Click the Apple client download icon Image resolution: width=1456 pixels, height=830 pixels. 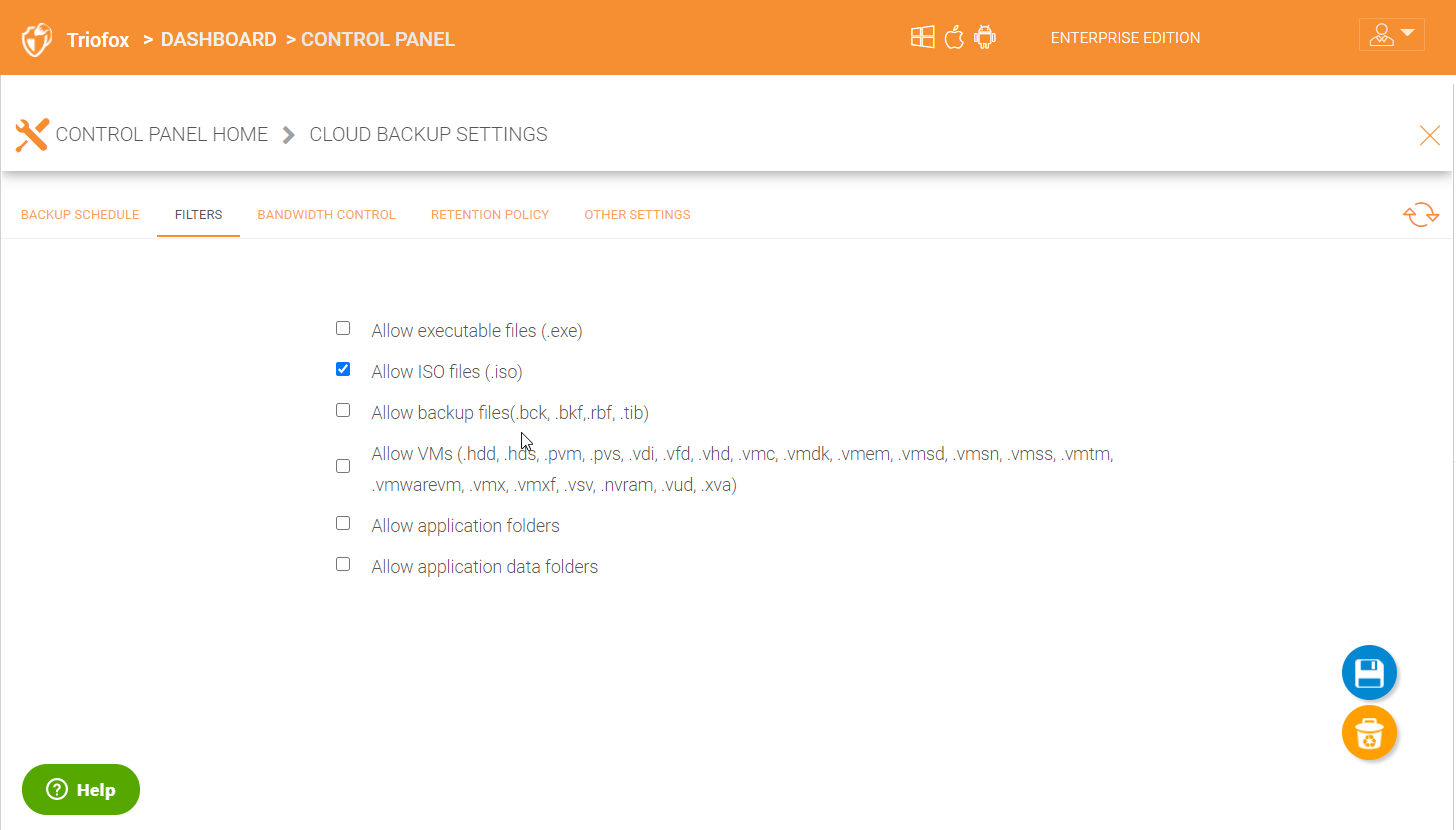pyautogui.click(x=954, y=38)
